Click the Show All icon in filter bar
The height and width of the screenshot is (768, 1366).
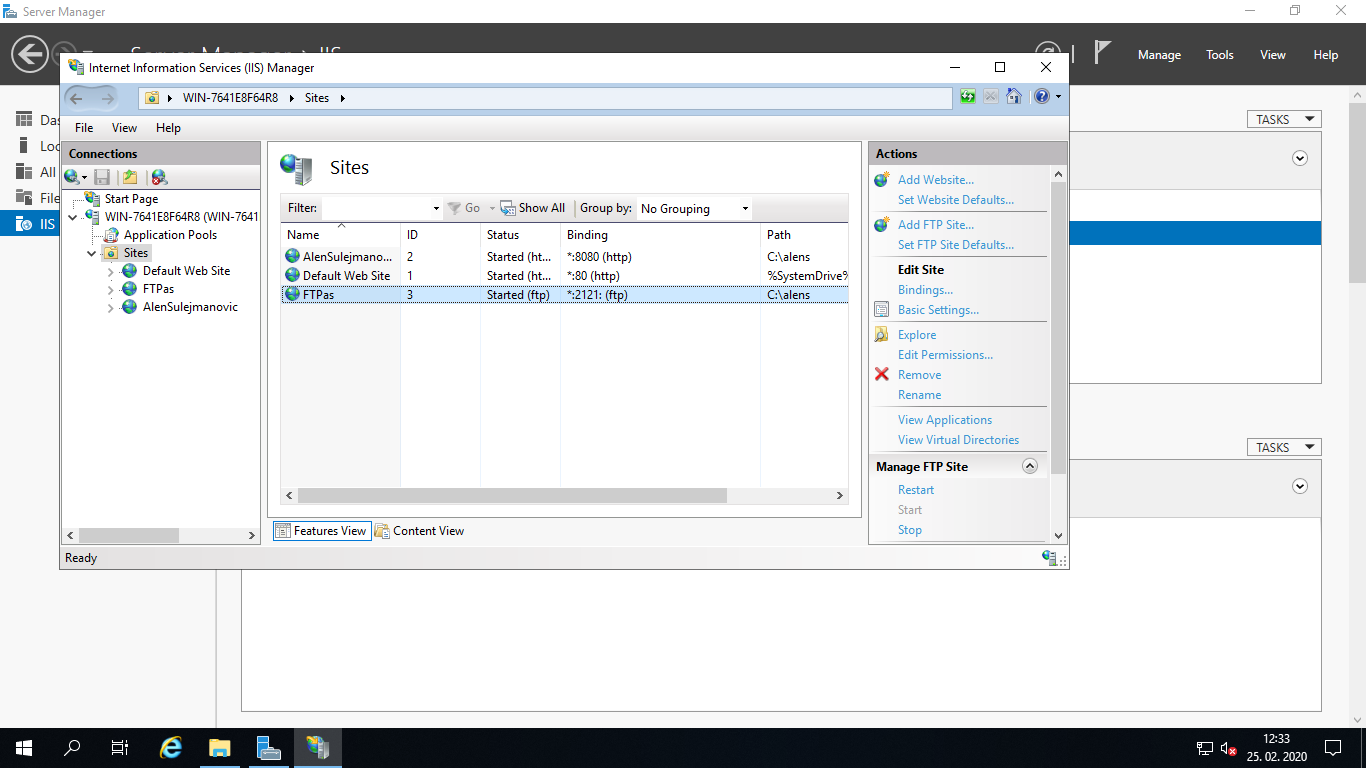(x=508, y=208)
